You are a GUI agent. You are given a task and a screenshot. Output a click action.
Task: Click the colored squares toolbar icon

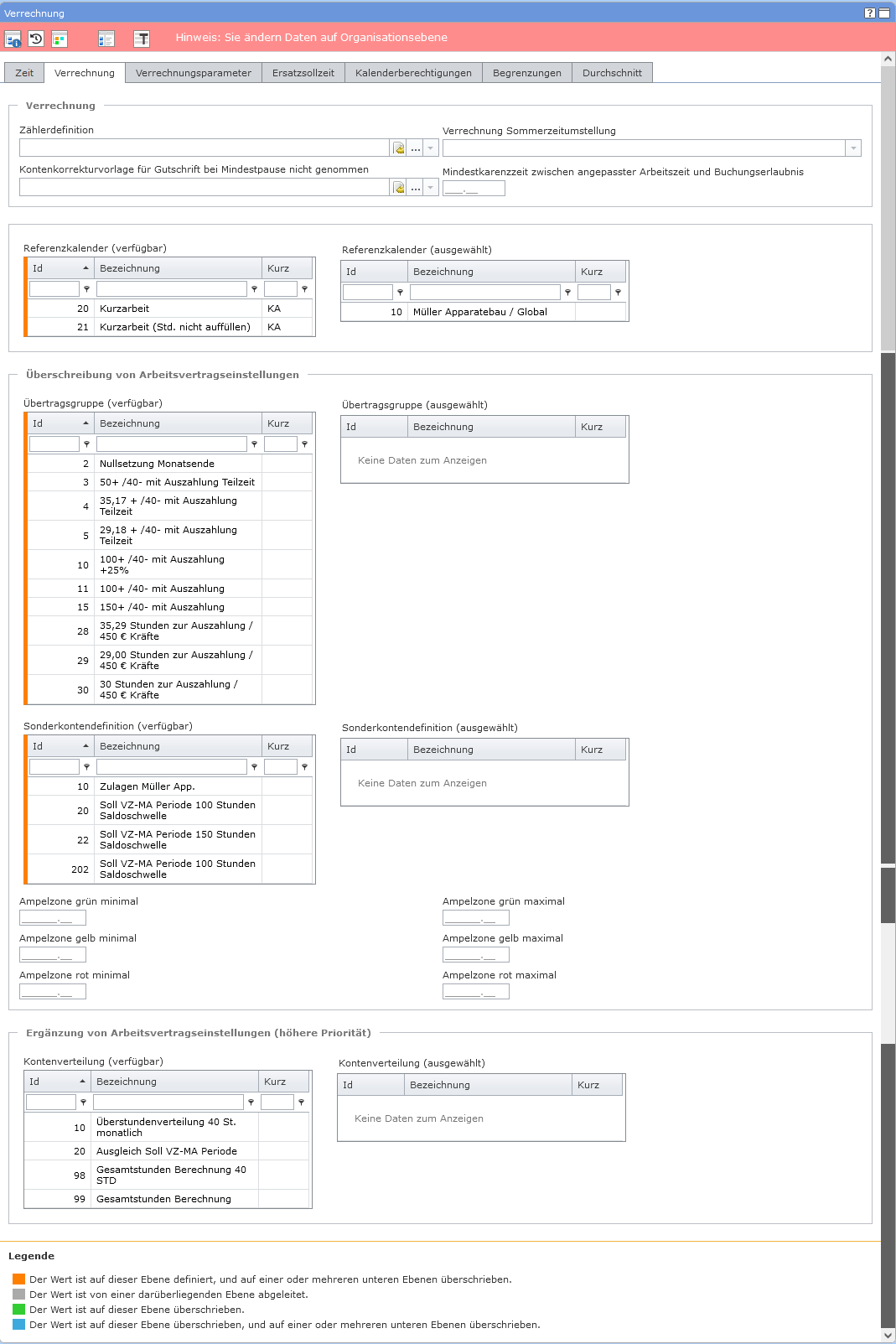60,39
